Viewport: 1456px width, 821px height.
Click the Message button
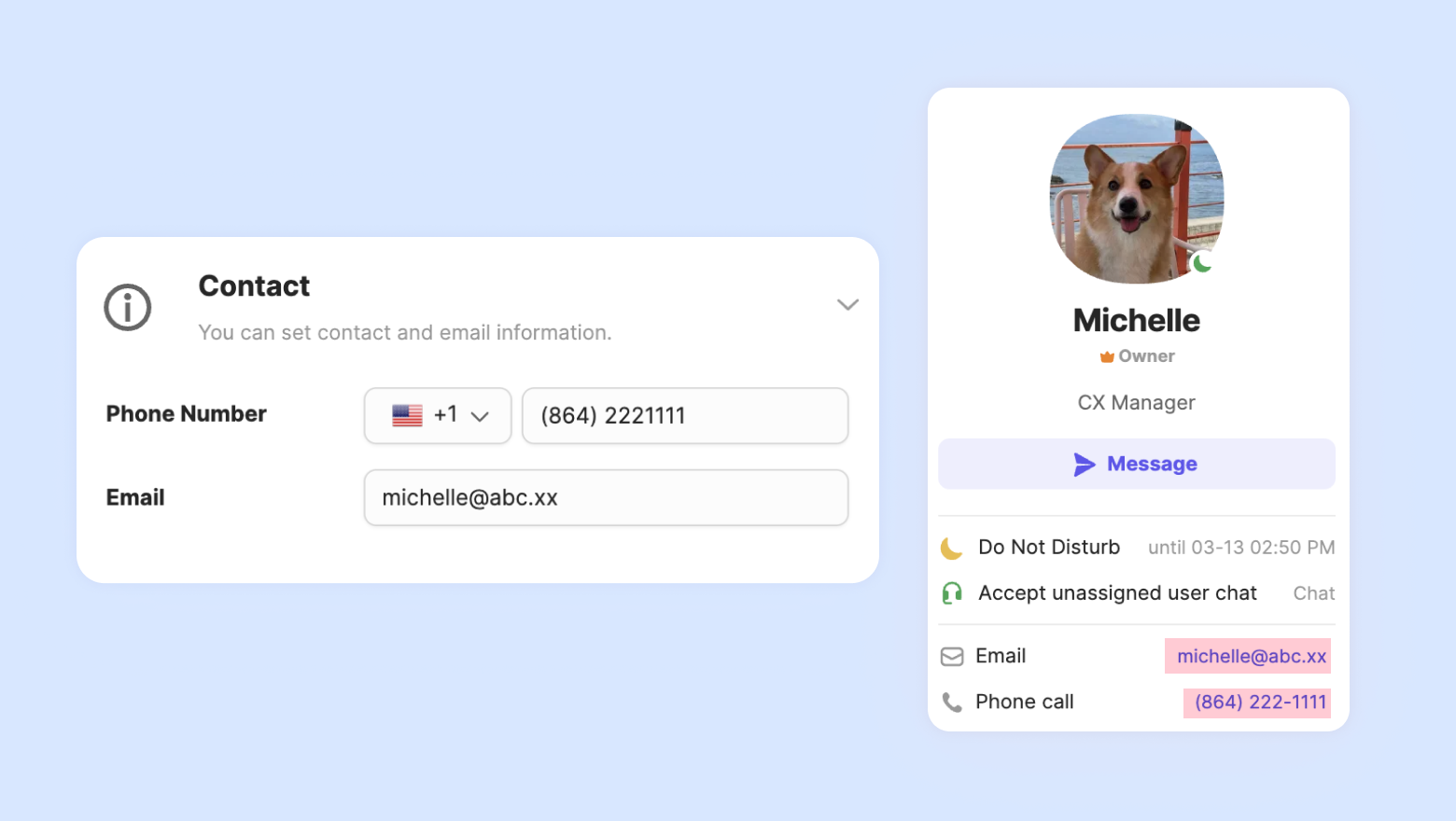point(1137,464)
